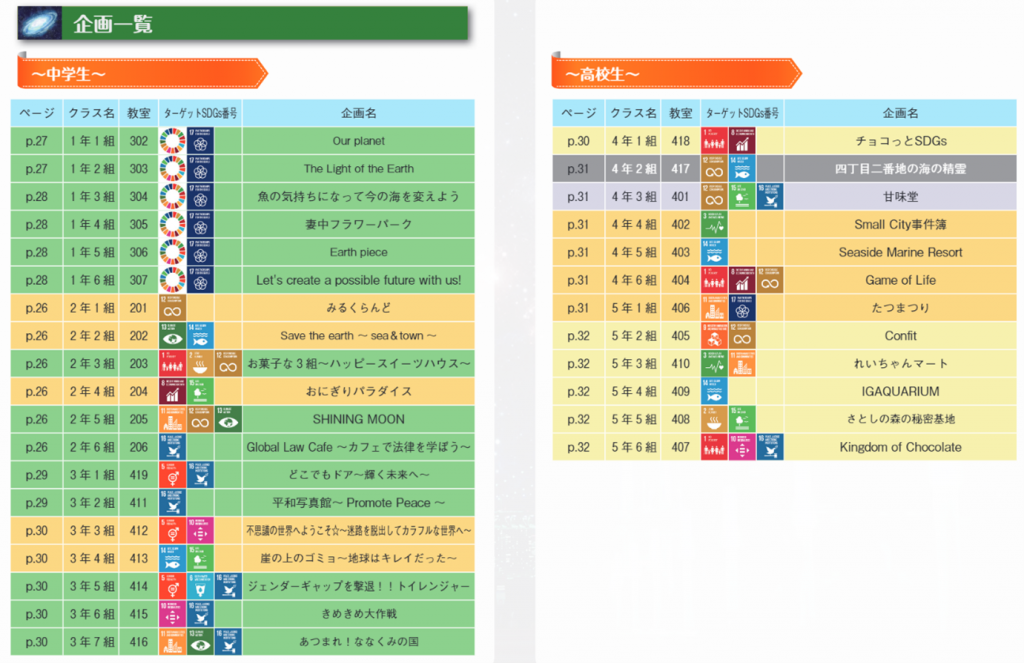This screenshot has height=663, width=1024.
Task: Click the galaxy icon beside 企画一覧 title
Action: [37, 24]
